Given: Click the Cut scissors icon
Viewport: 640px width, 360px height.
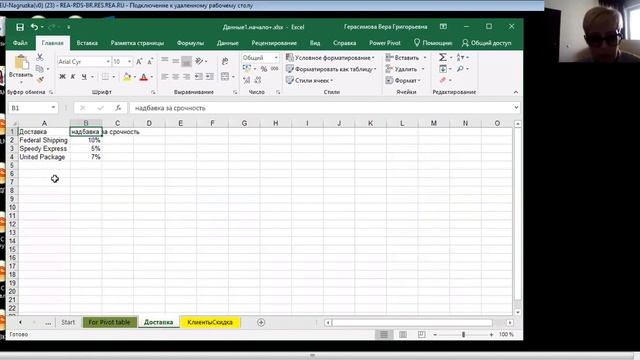Looking at the screenshot, I should [40, 58].
